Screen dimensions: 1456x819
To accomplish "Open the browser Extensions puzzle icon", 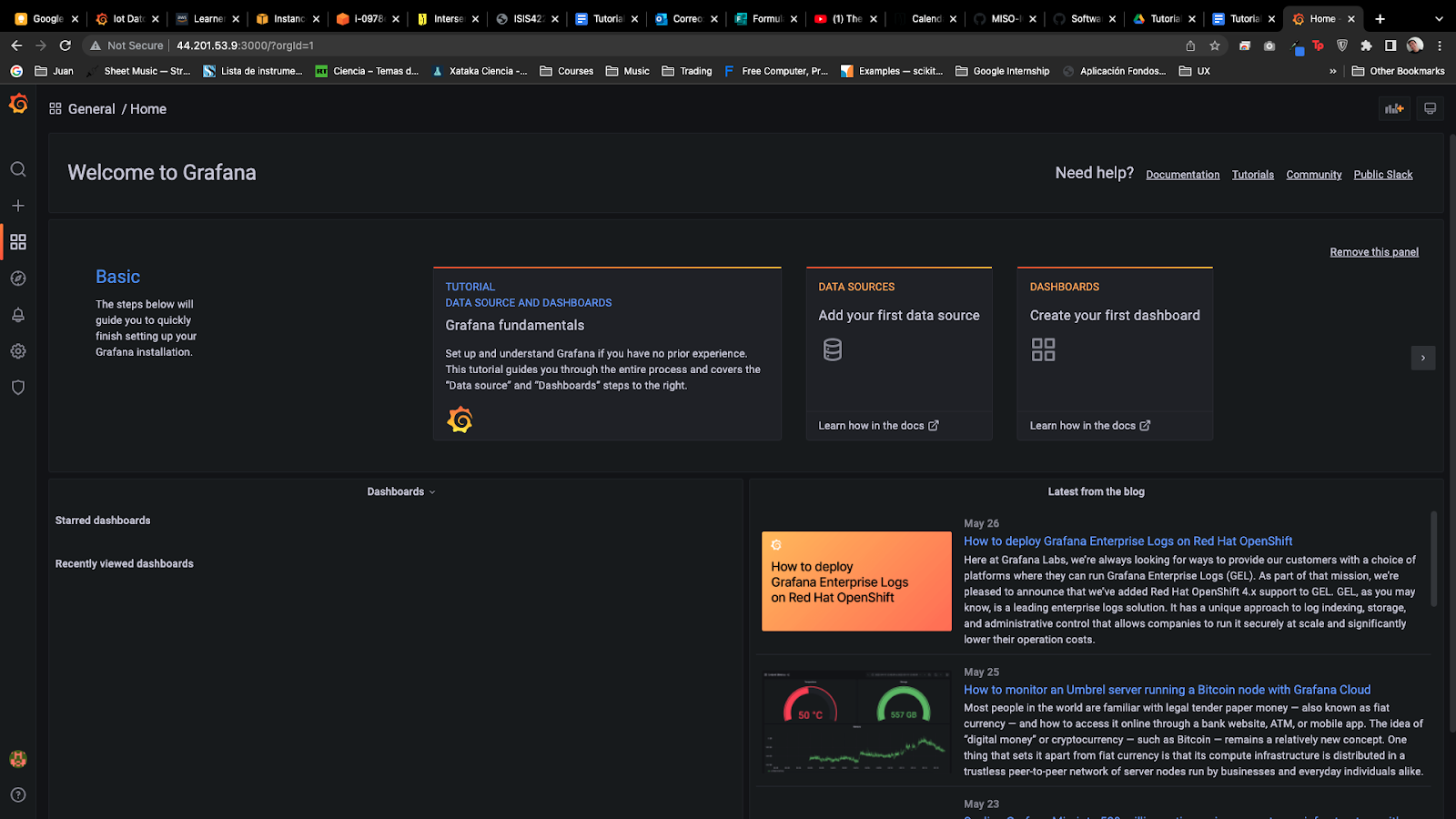I will point(1366,45).
